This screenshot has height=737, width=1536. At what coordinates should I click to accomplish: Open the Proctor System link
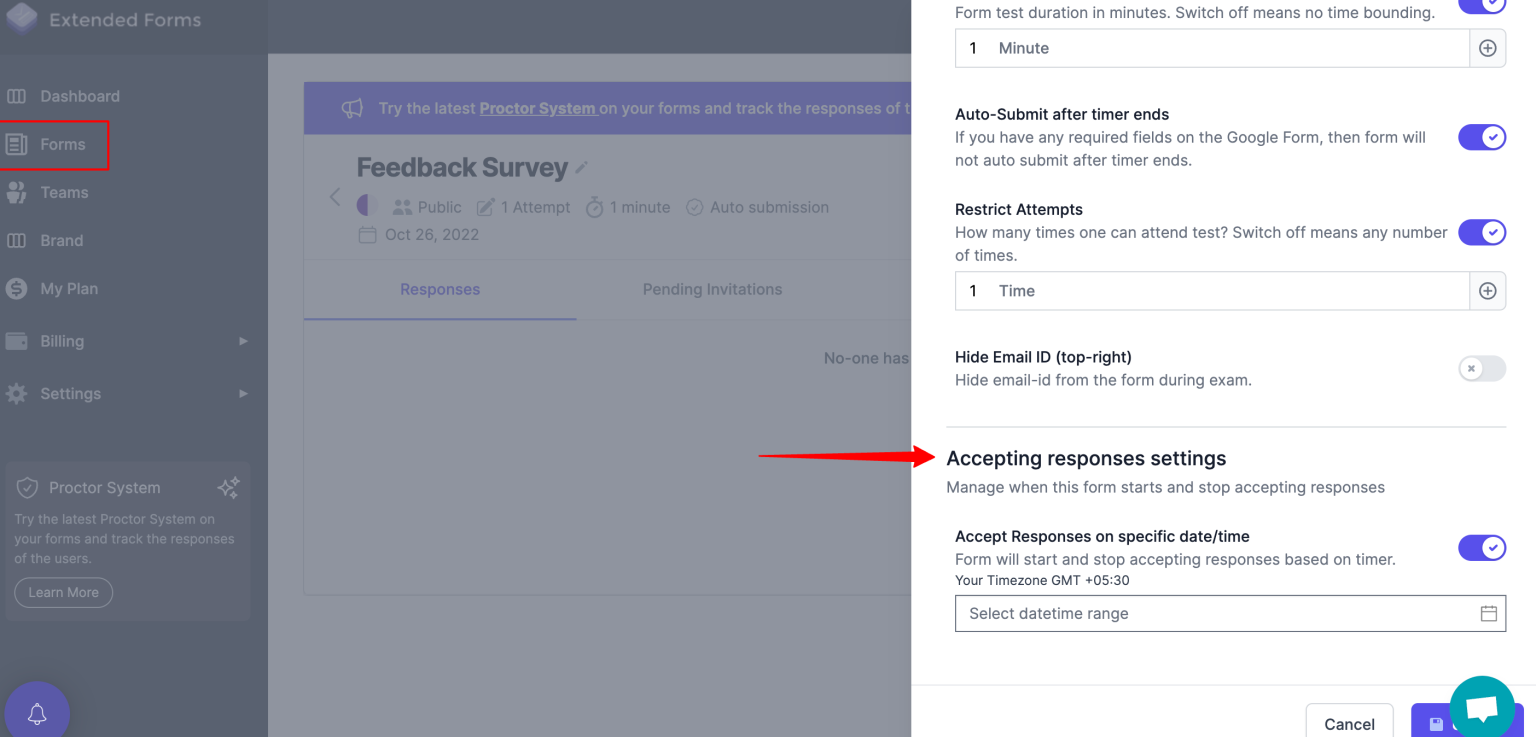tap(538, 108)
